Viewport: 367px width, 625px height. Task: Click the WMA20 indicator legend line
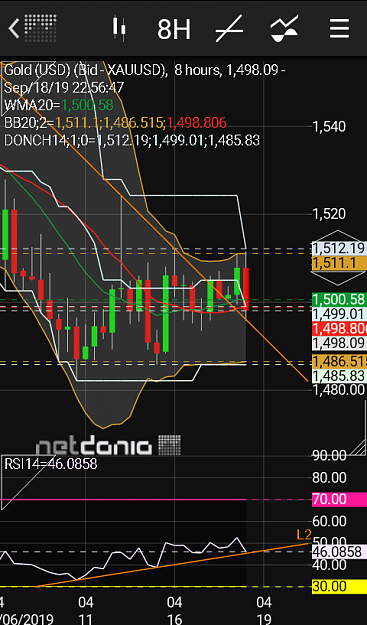pos(59,105)
